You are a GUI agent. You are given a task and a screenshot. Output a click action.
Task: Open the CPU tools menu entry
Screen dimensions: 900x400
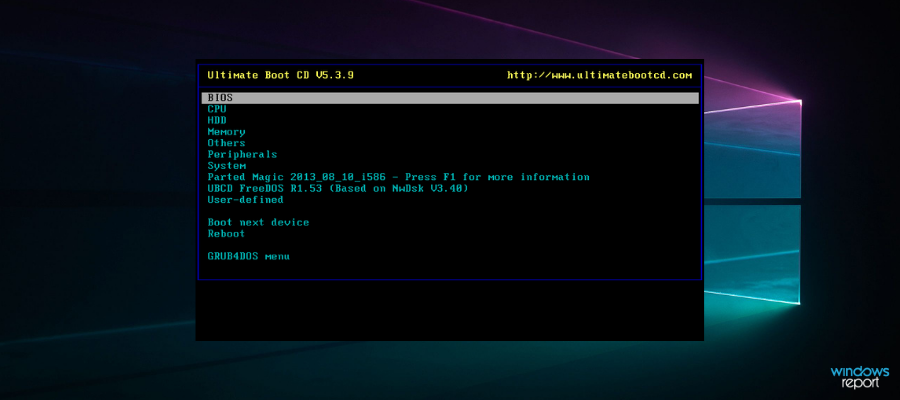click(x=217, y=109)
